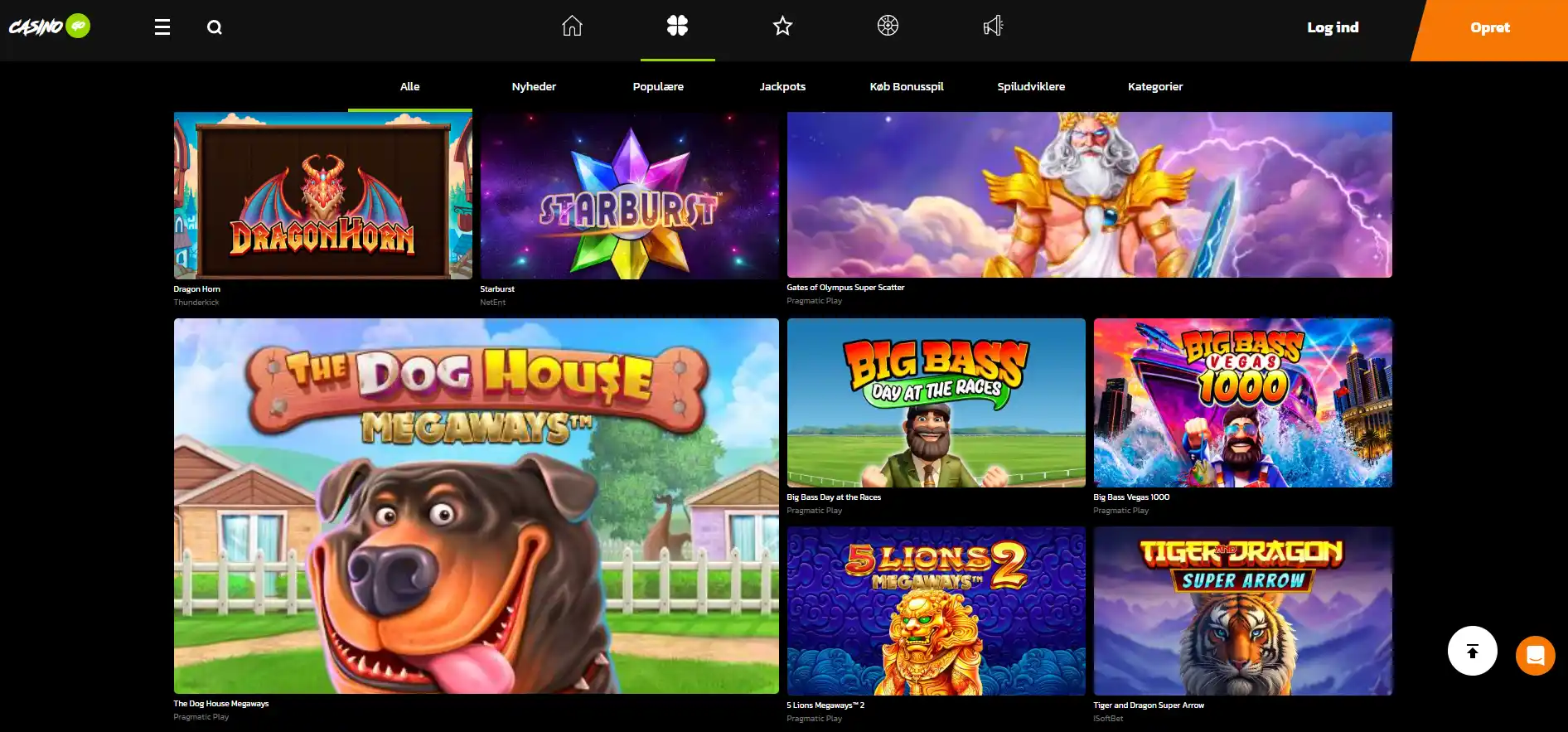Click the 'iSoftBet' provider label

[1109, 719]
